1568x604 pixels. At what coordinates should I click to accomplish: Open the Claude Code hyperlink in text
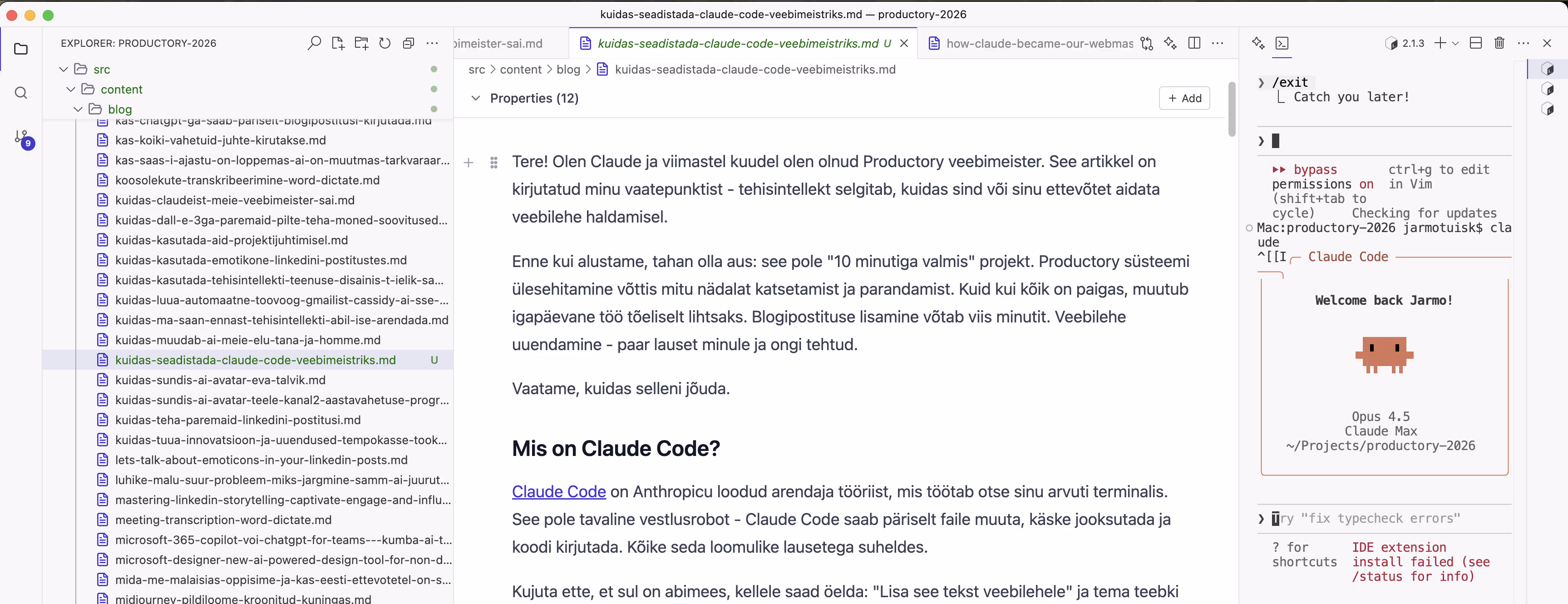pos(558,491)
